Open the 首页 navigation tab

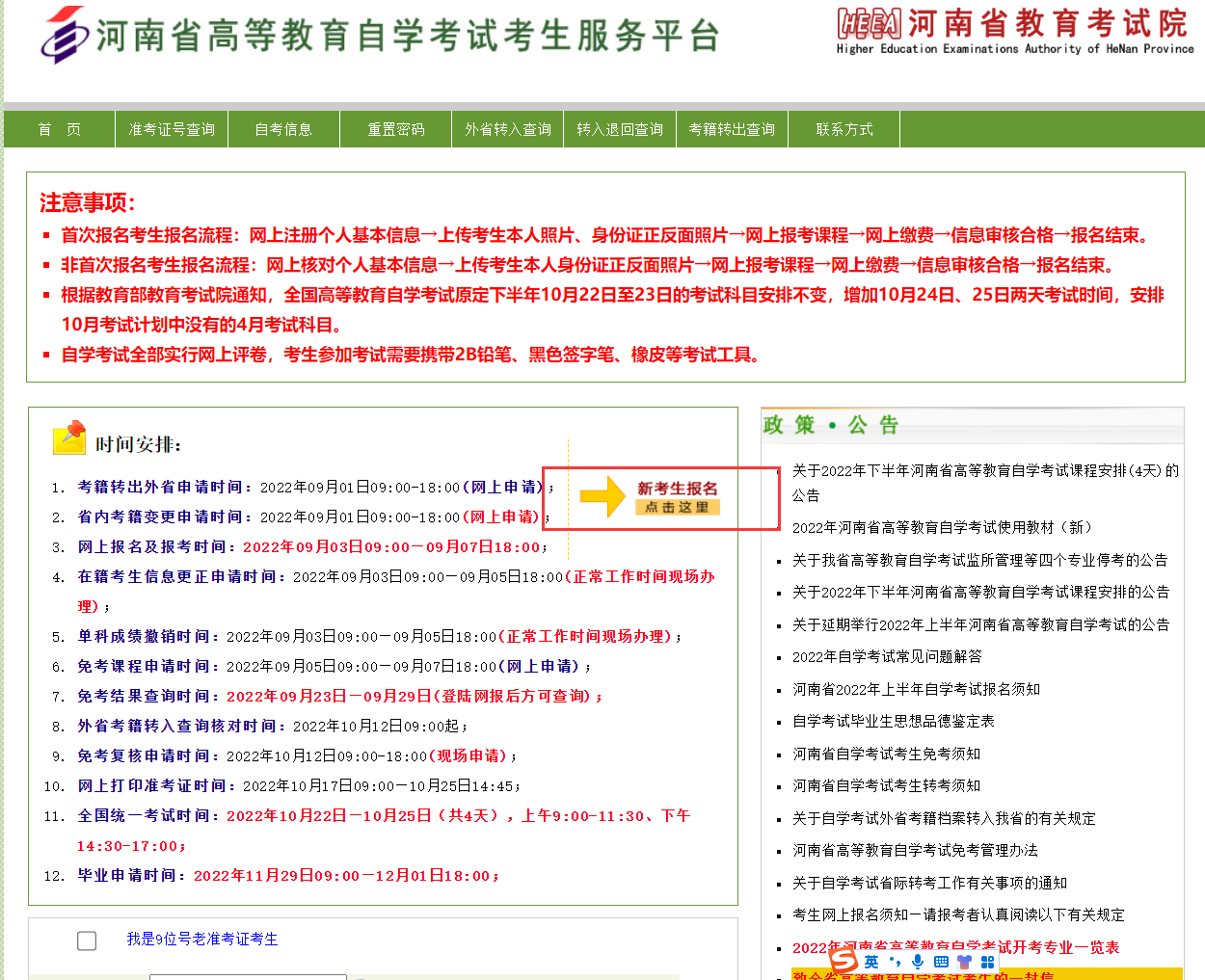(59, 129)
